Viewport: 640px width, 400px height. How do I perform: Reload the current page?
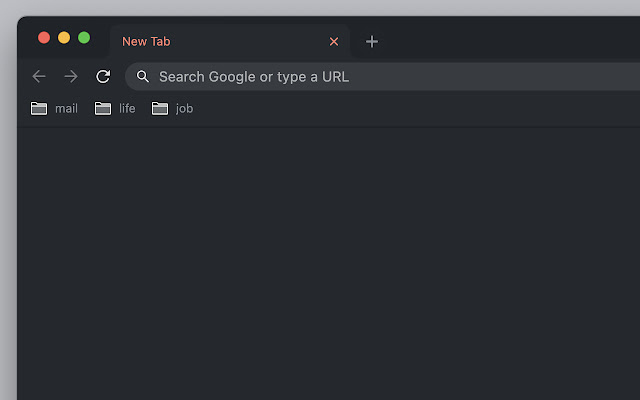click(x=103, y=76)
